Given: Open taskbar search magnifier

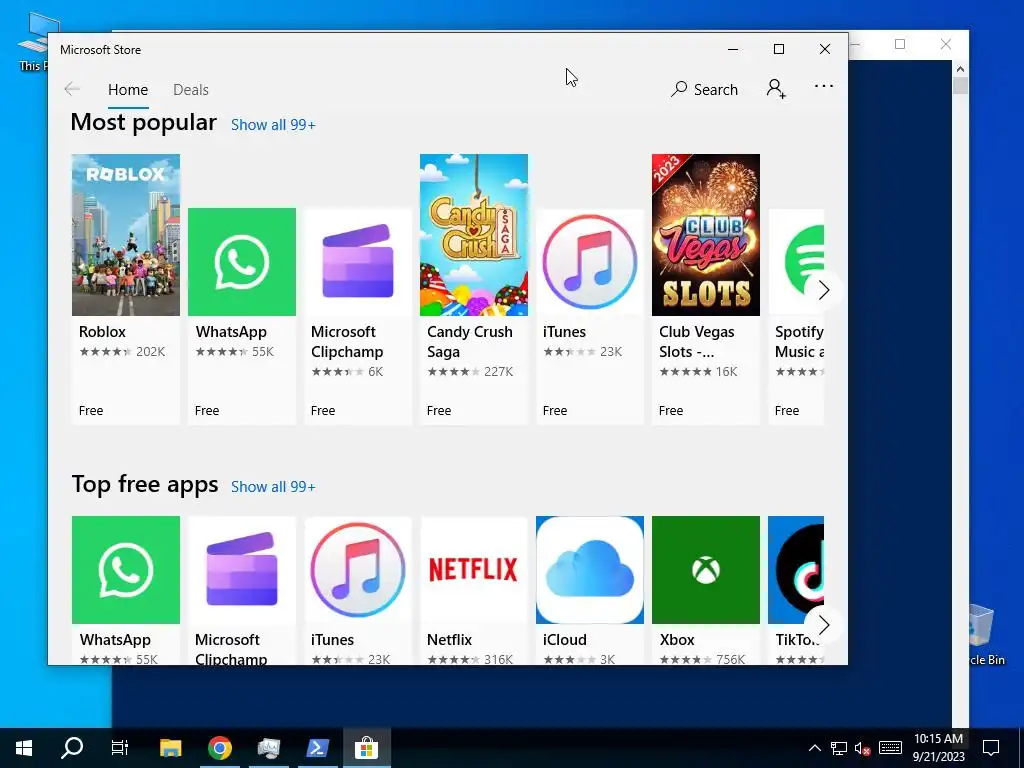Looking at the screenshot, I should 72,748.
